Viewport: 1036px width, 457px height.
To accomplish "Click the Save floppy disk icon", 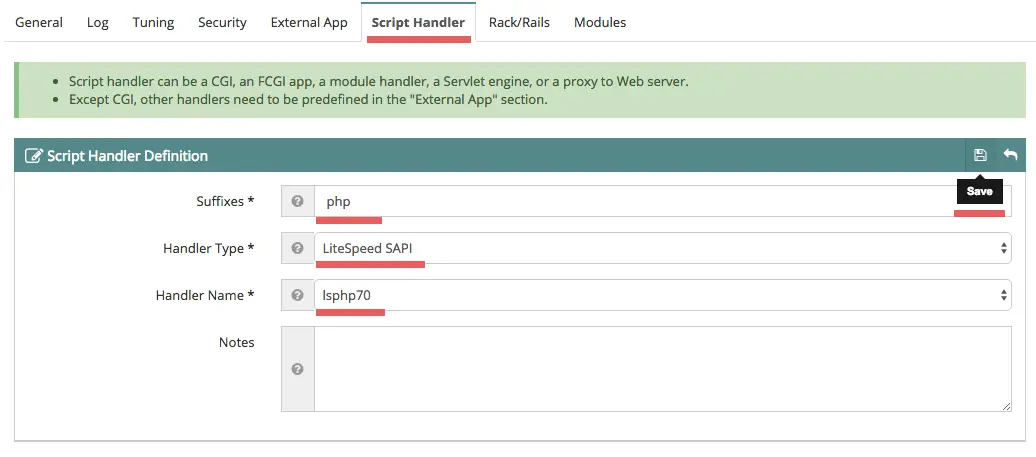I will click(x=980, y=155).
